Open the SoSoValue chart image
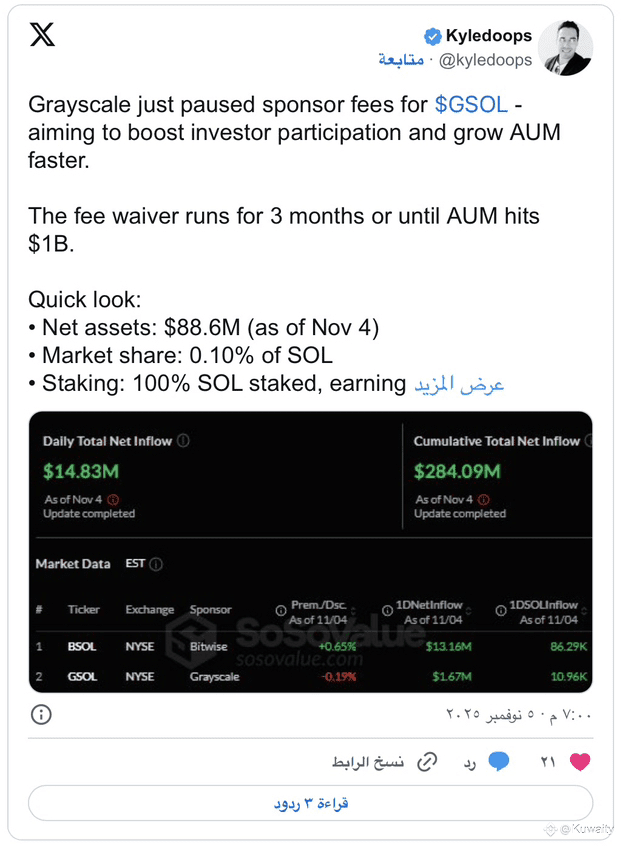 [310, 550]
